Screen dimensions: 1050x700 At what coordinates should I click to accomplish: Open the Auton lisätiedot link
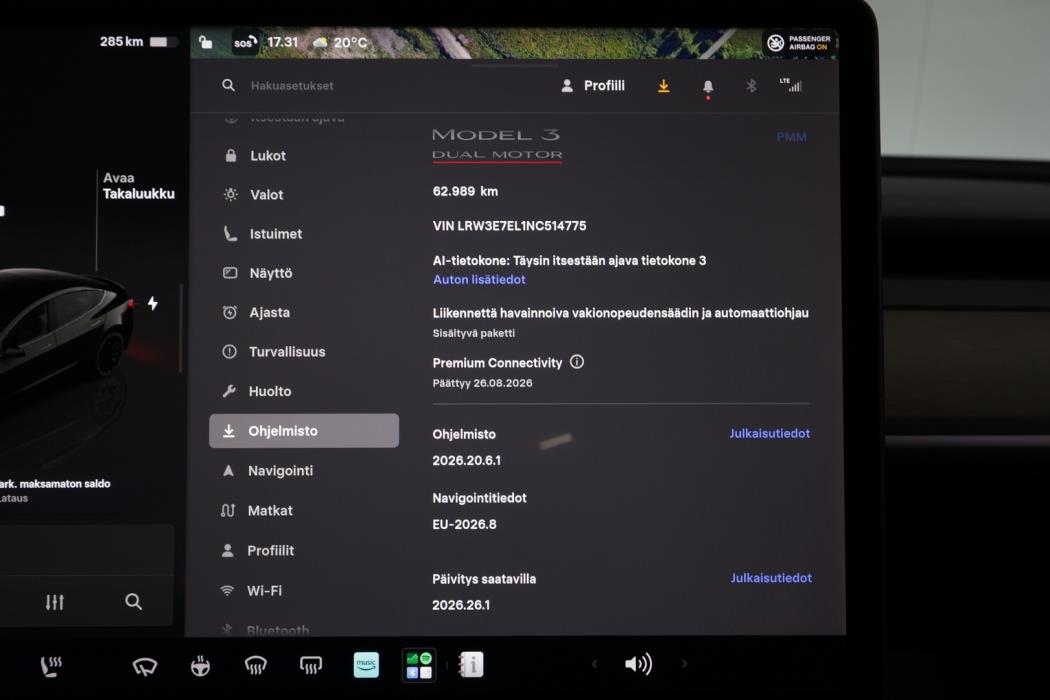pyautogui.click(x=479, y=279)
